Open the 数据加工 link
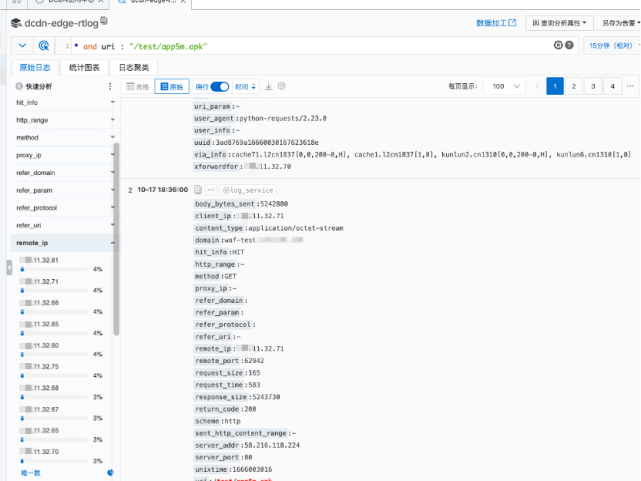 tap(496, 22)
